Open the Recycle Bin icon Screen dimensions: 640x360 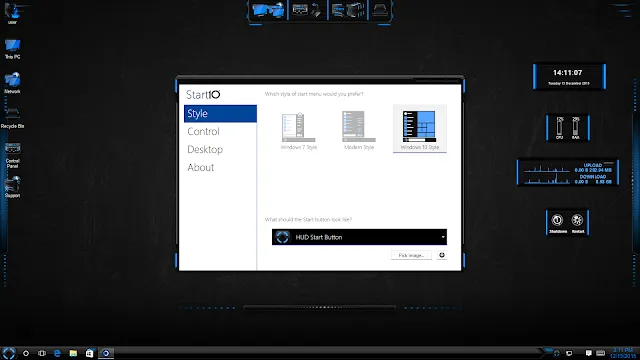(12, 118)
